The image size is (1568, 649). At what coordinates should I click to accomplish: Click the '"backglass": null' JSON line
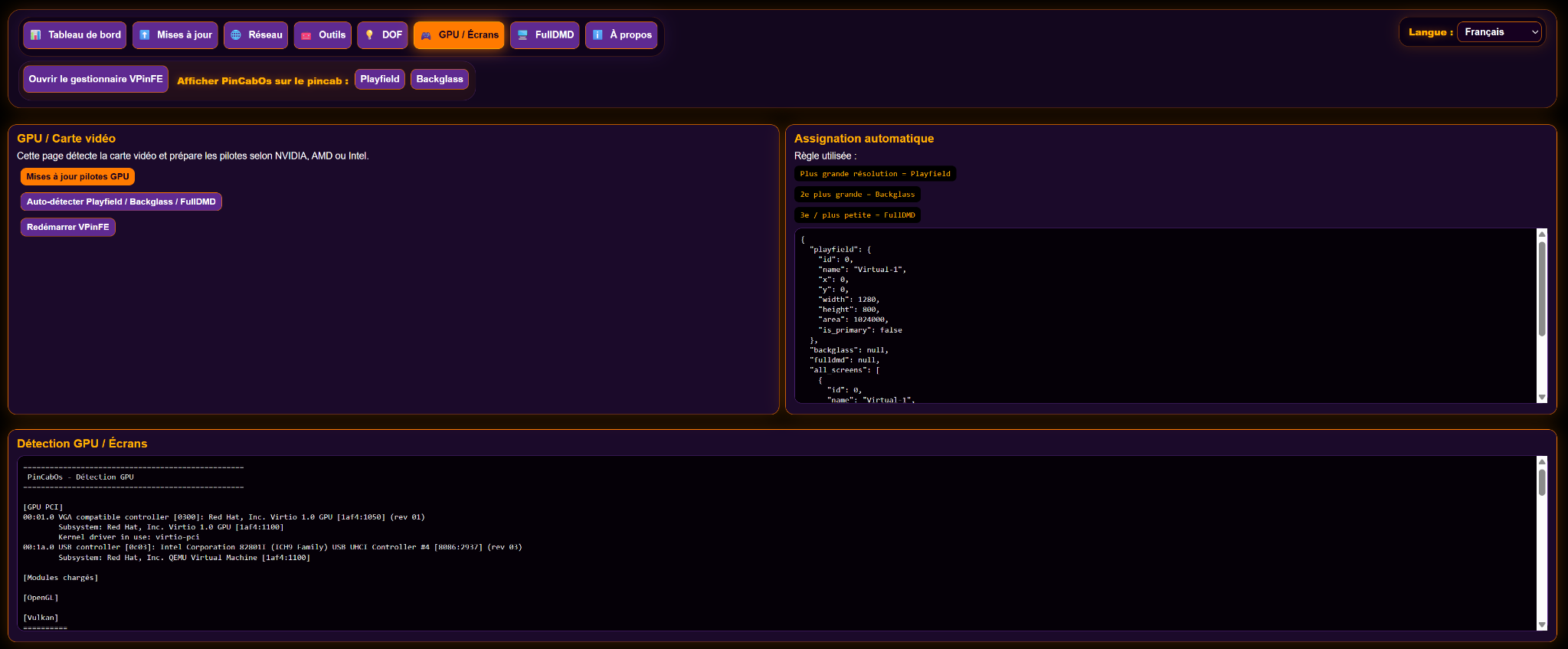pos(849,350)
